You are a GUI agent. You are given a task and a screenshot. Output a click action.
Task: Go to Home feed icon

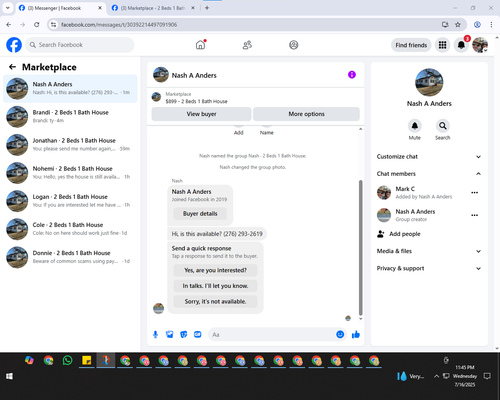[200, 45]
